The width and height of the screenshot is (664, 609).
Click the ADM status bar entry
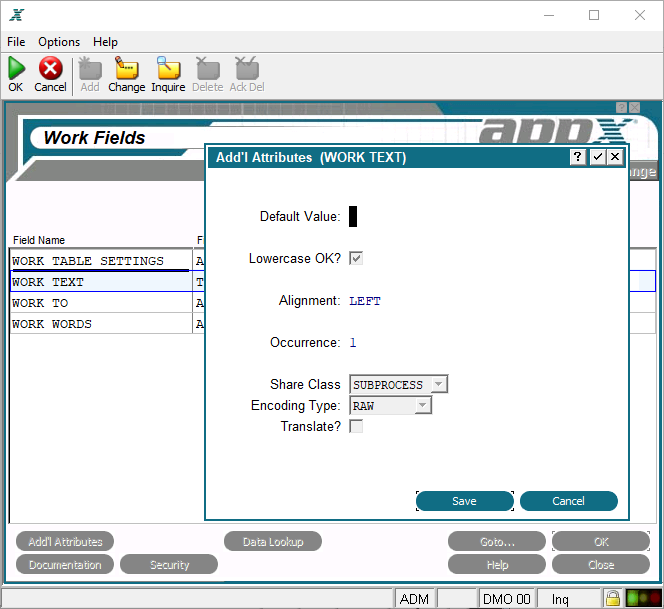[414, 599]
